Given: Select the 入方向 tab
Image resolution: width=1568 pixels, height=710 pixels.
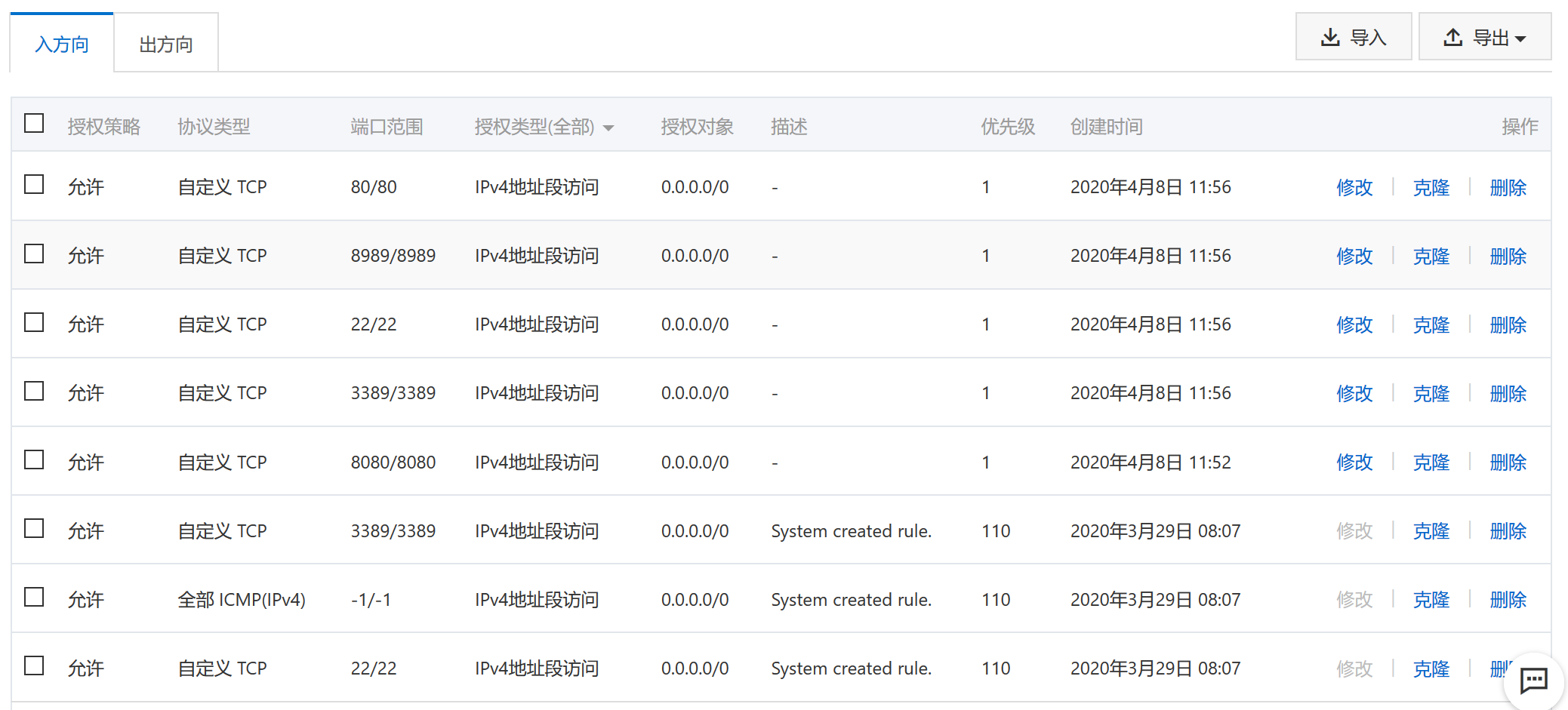Looking at the screenshot, I should click(x=62, y=44).
